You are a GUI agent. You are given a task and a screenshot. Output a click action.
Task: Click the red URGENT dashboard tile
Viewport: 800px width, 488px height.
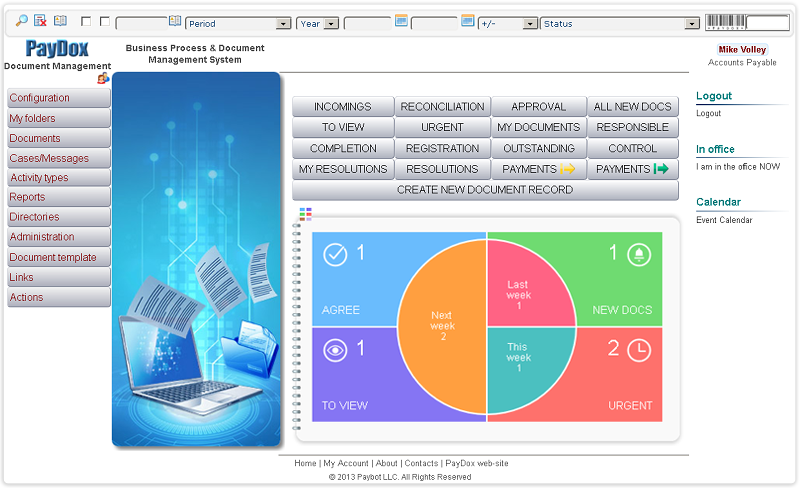point(630,374)
